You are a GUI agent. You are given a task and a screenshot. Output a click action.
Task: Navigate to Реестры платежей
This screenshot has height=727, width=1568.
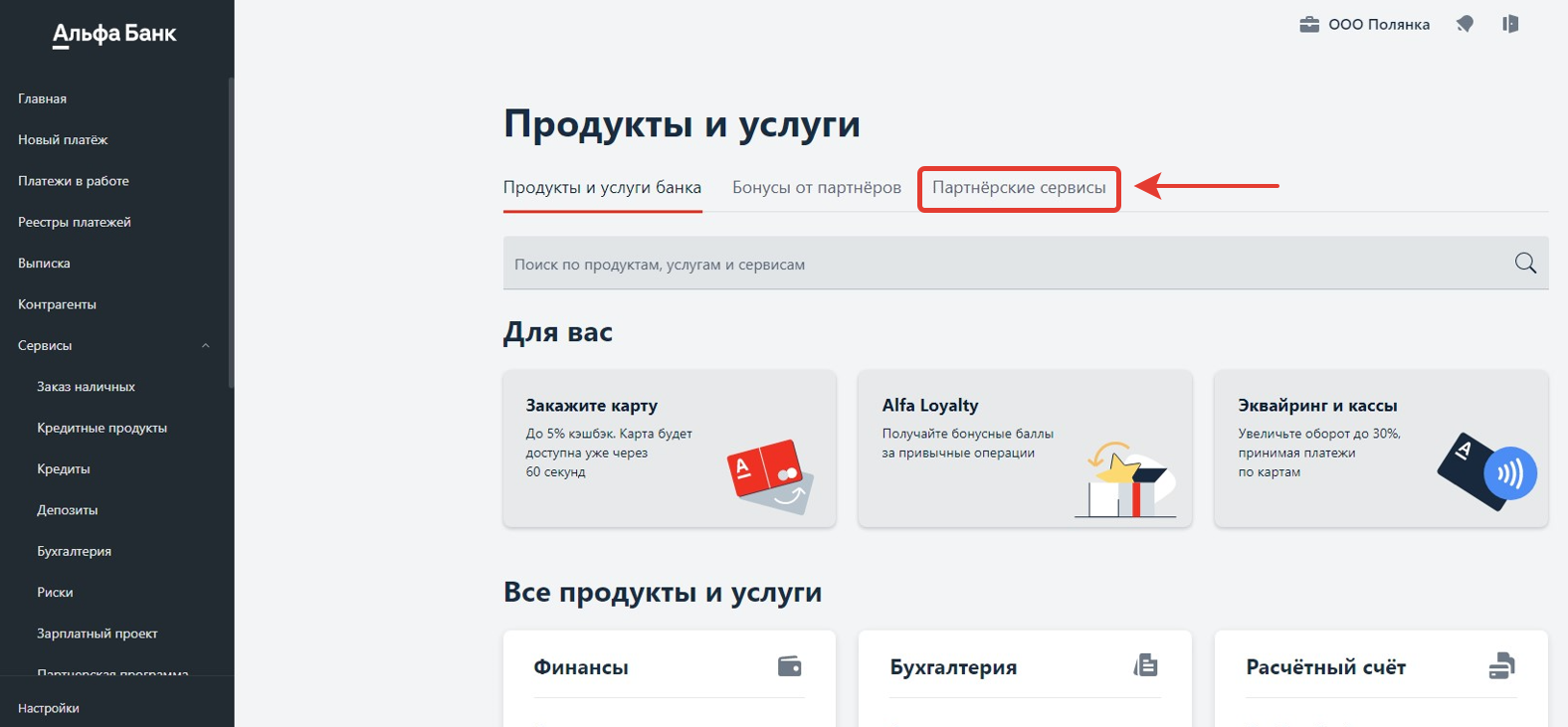pos(75,222)
